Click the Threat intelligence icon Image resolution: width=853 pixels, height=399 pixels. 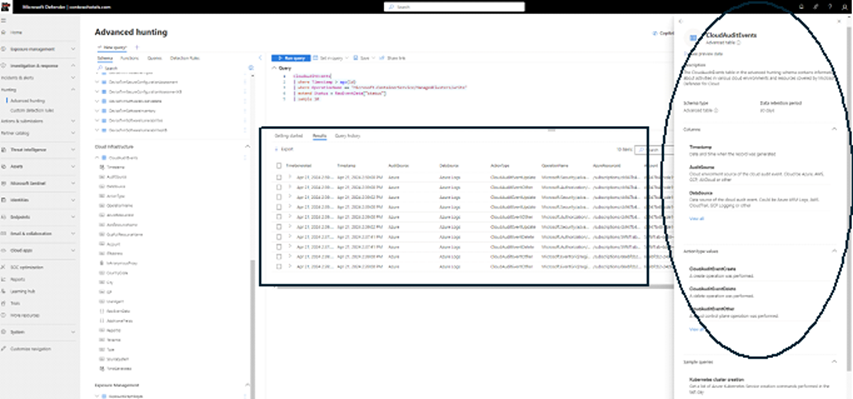click(x=4, y=150)
